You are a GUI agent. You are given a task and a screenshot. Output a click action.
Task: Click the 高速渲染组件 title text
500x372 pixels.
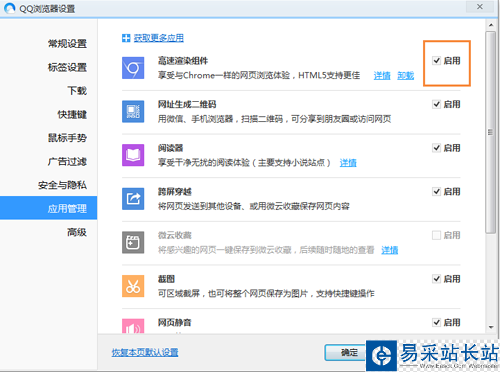pyautogui.click(x=183, y=61)
